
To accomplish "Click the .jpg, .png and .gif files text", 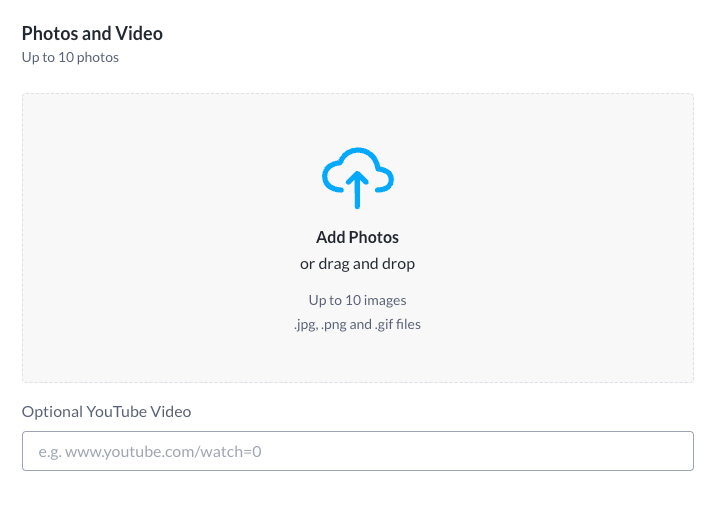I will coord(357,324).
